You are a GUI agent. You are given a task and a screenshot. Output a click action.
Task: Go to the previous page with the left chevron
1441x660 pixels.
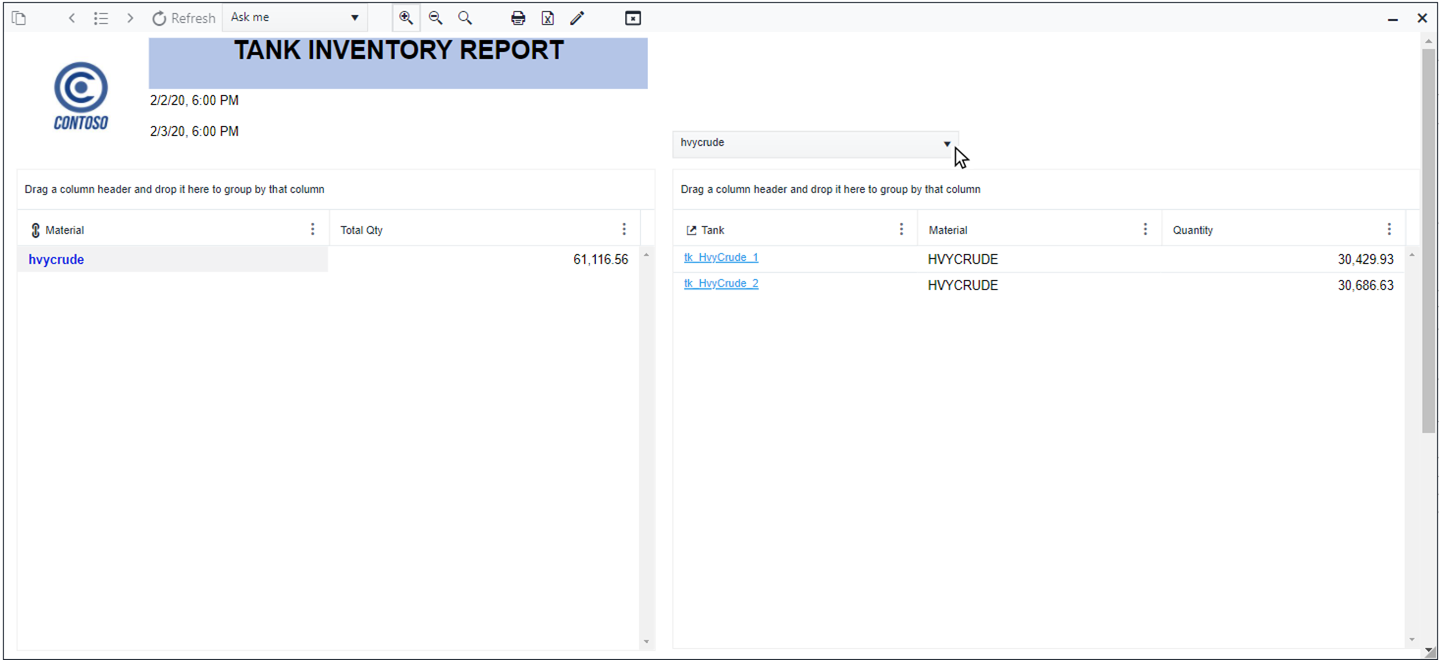[x=72, y=18]
